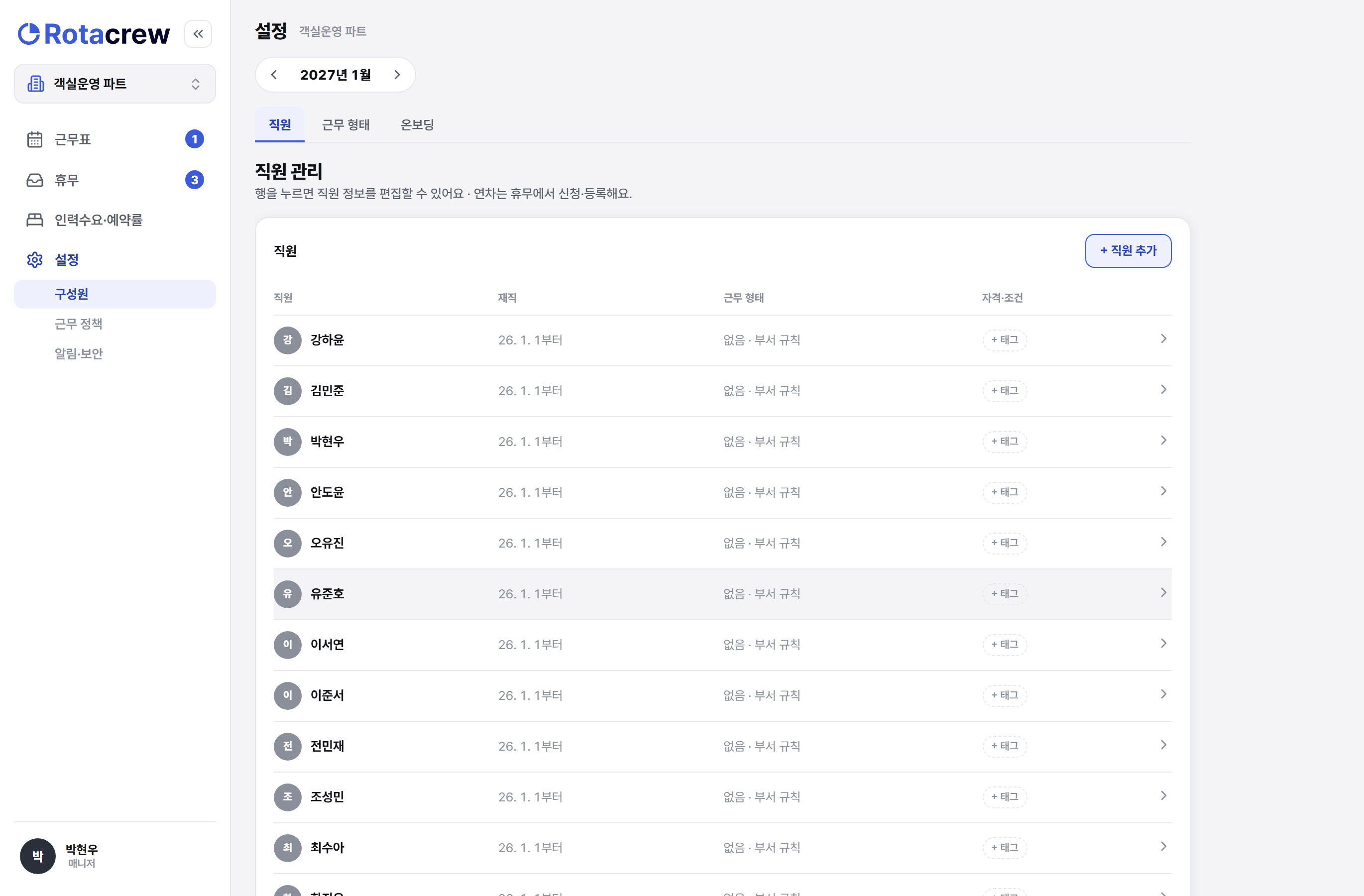The height and width of the screenshot is (896, 1364).
Task: Open 최수아 row chevron
Action: 1163,846
